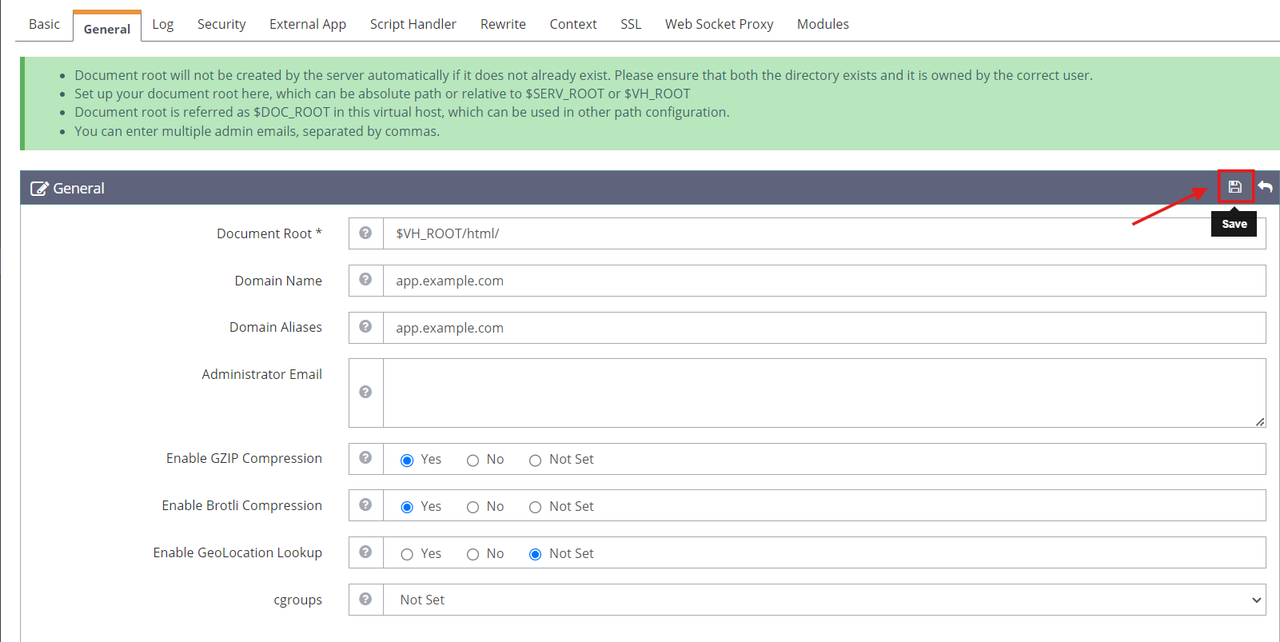Click help icon next to cgroups
This screenshot has width=1280, height=642.
366,599
